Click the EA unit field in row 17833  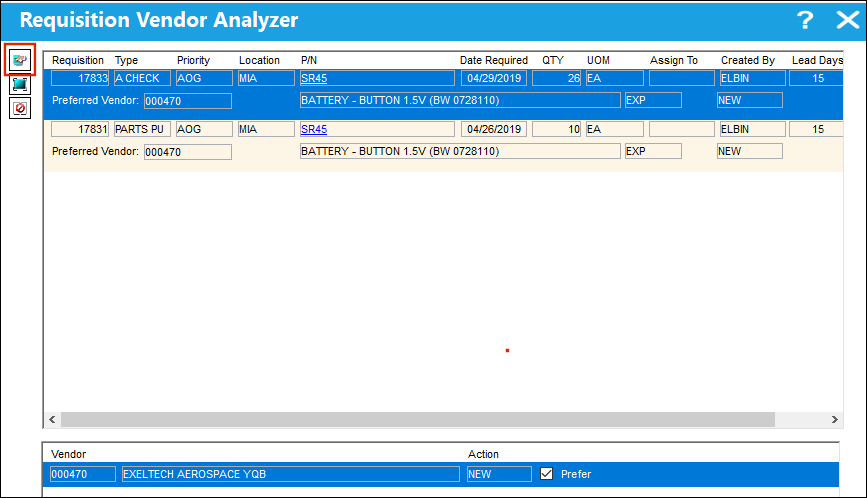pyautogui.click(x=615, y=78)
